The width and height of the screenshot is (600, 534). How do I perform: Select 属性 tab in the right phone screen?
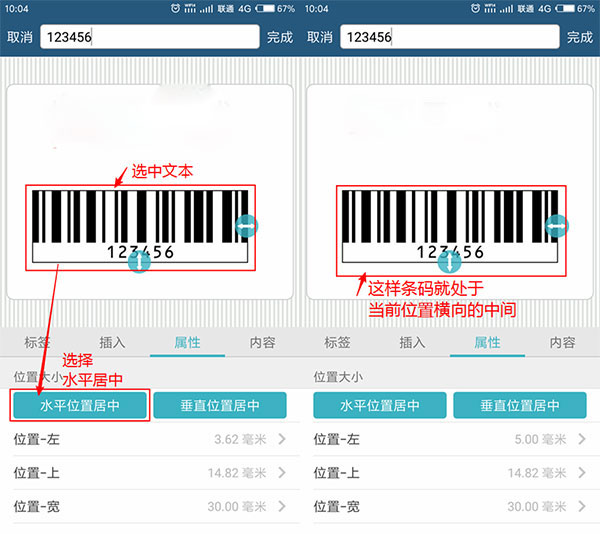tap(487, 342)
